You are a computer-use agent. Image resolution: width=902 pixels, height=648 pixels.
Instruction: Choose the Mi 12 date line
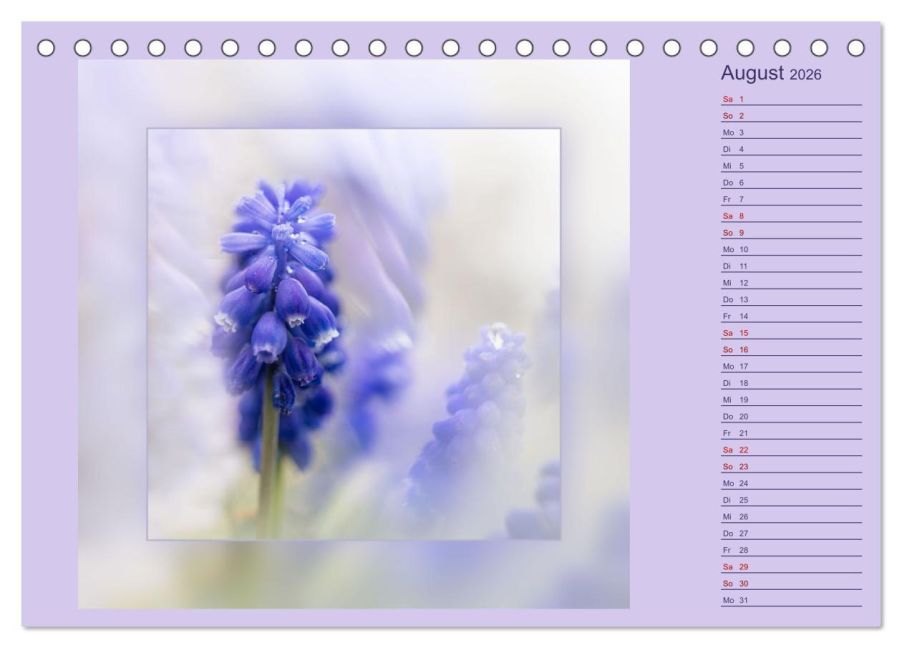click(x=790, y=283)
